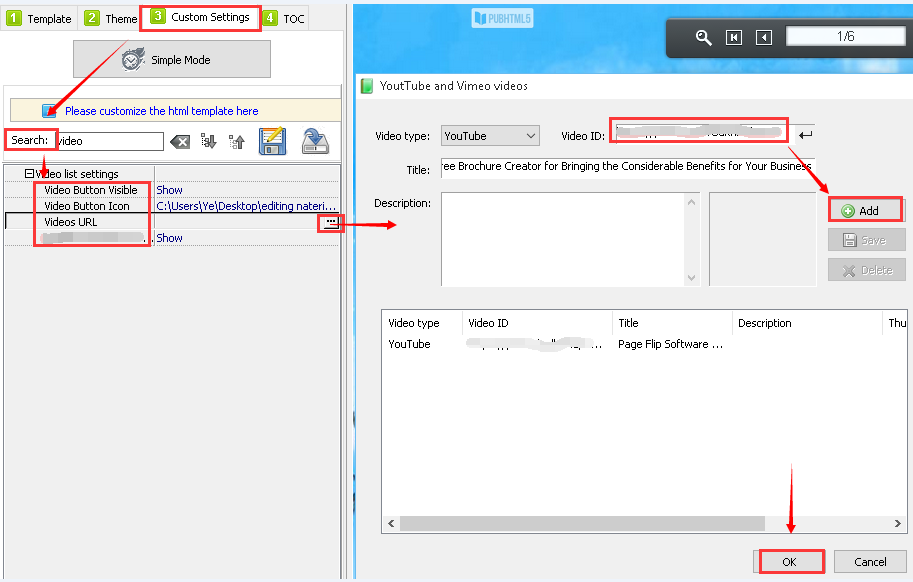Click the zoom magnifier icon in viewer toolbar
The height and width of the screenshot is (582, 913).
(704, 37)
